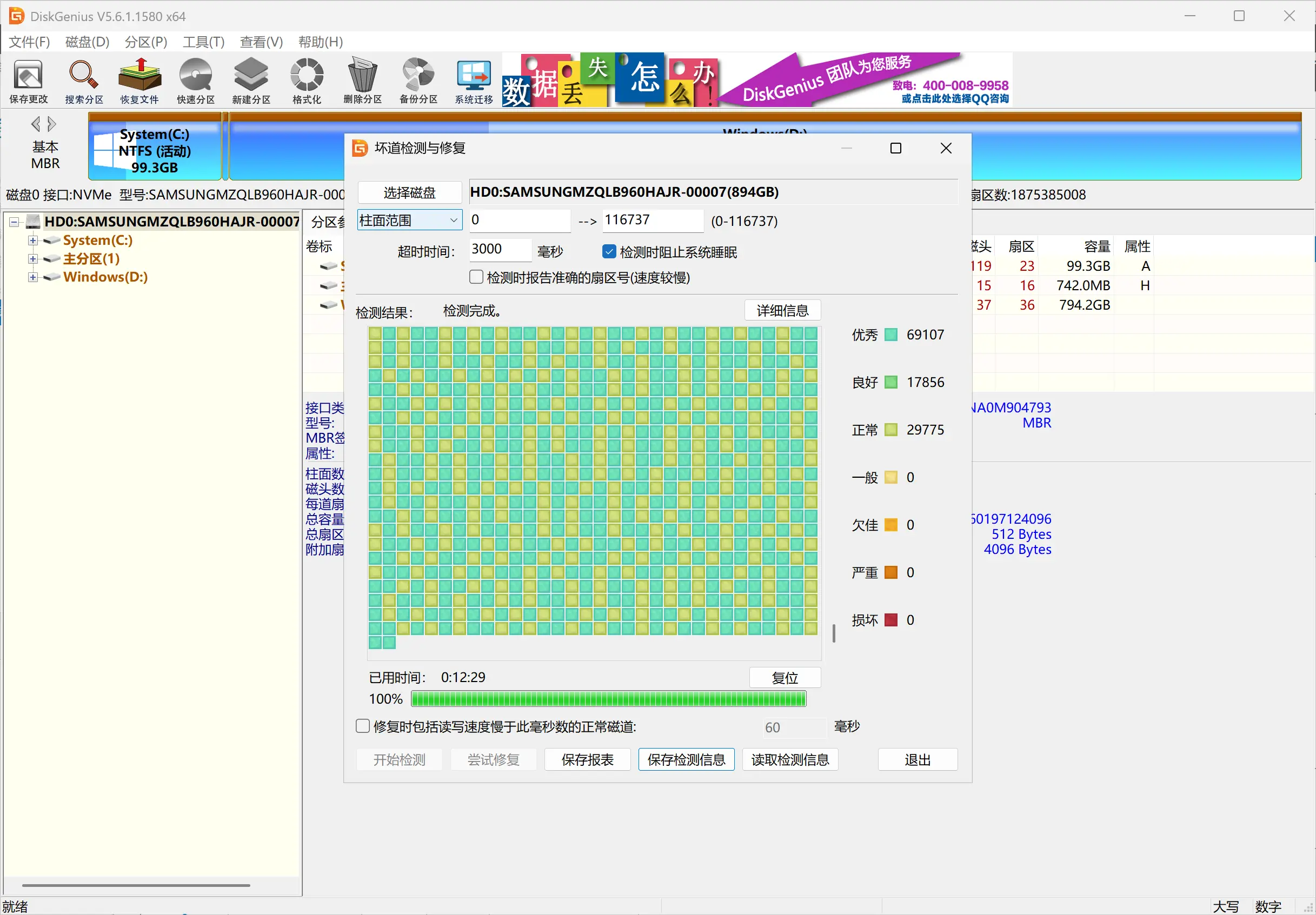The image size is (1316, 915).
Task: Enable 检测时报告准确的扇区号 checkbox
Action: [x=476, y=277]
